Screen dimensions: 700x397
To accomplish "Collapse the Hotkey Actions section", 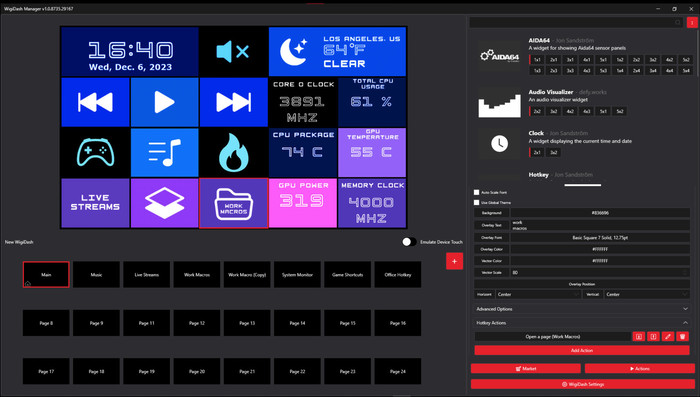I will click(x=582, y=323).
